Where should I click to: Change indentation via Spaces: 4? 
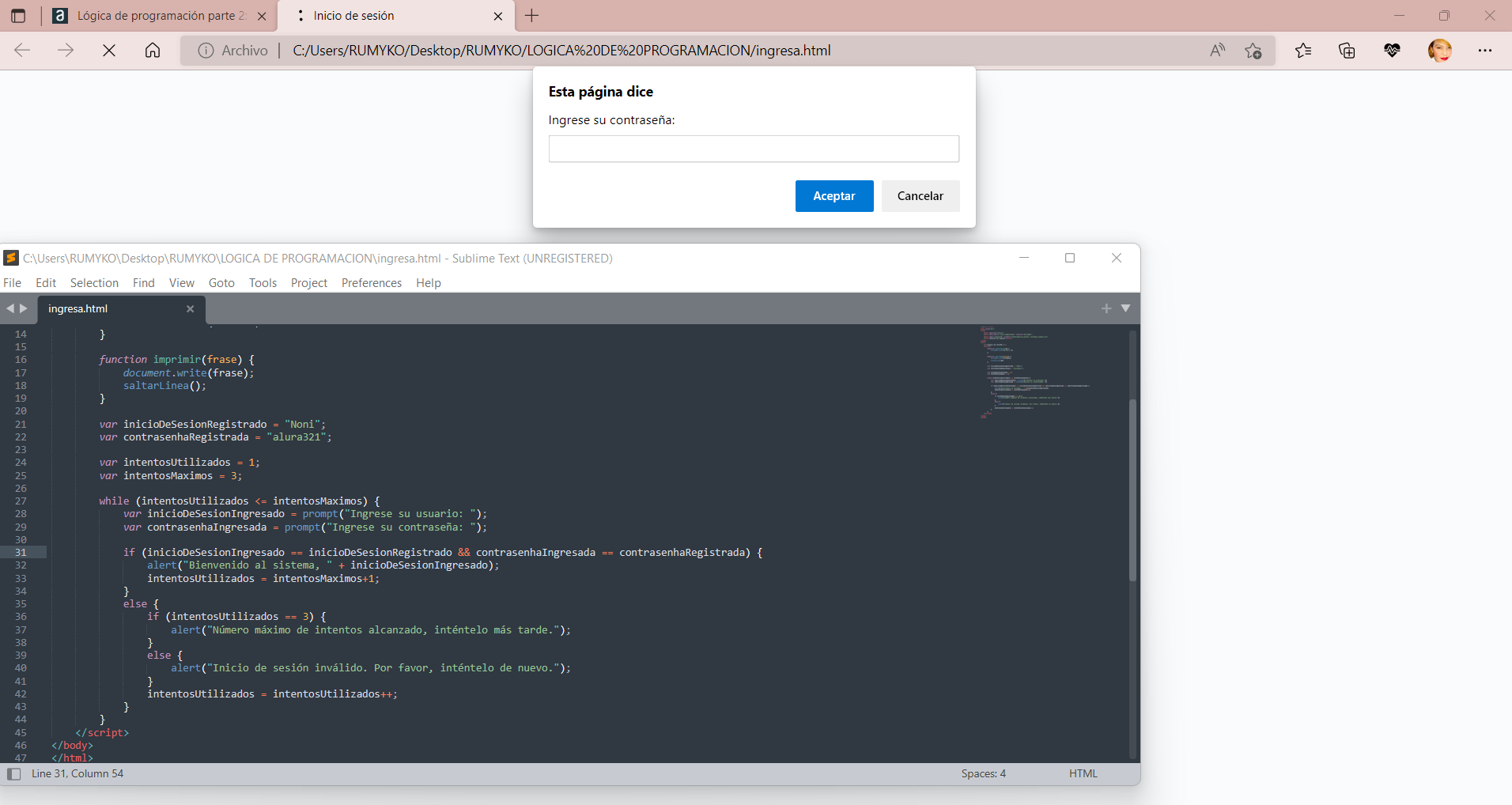984,774
